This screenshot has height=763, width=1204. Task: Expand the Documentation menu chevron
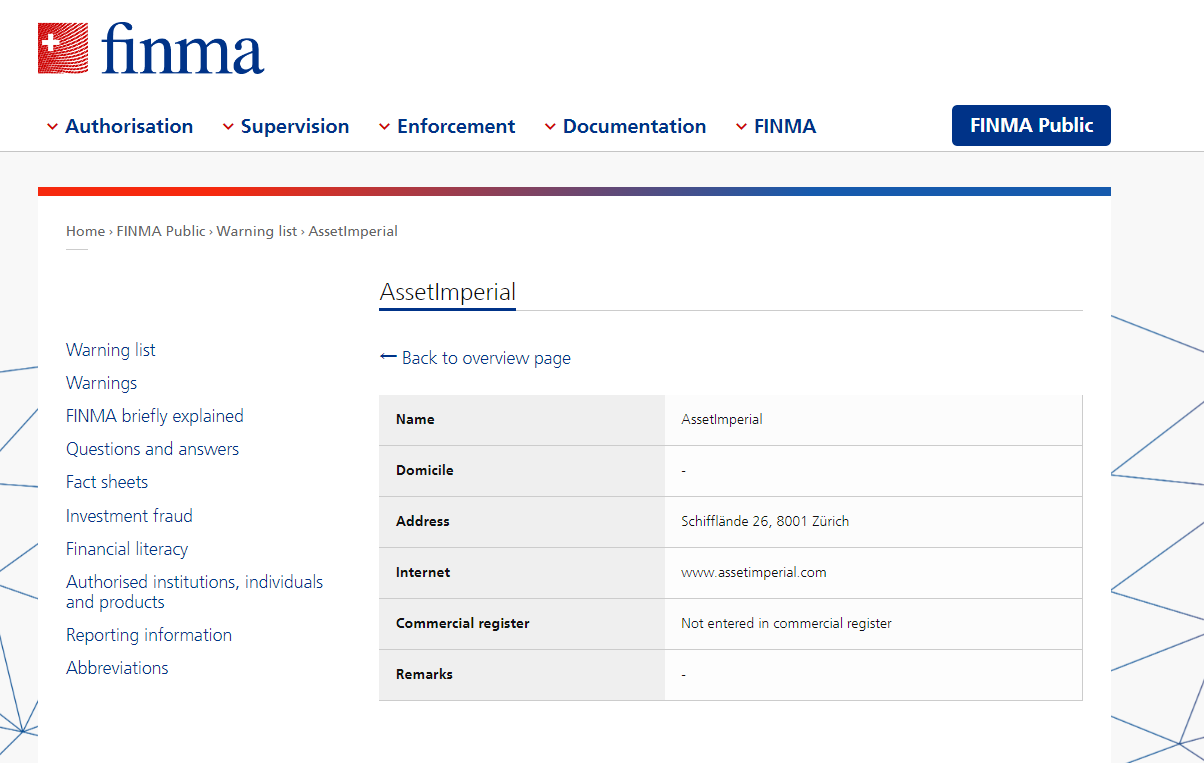coord(550,127)
